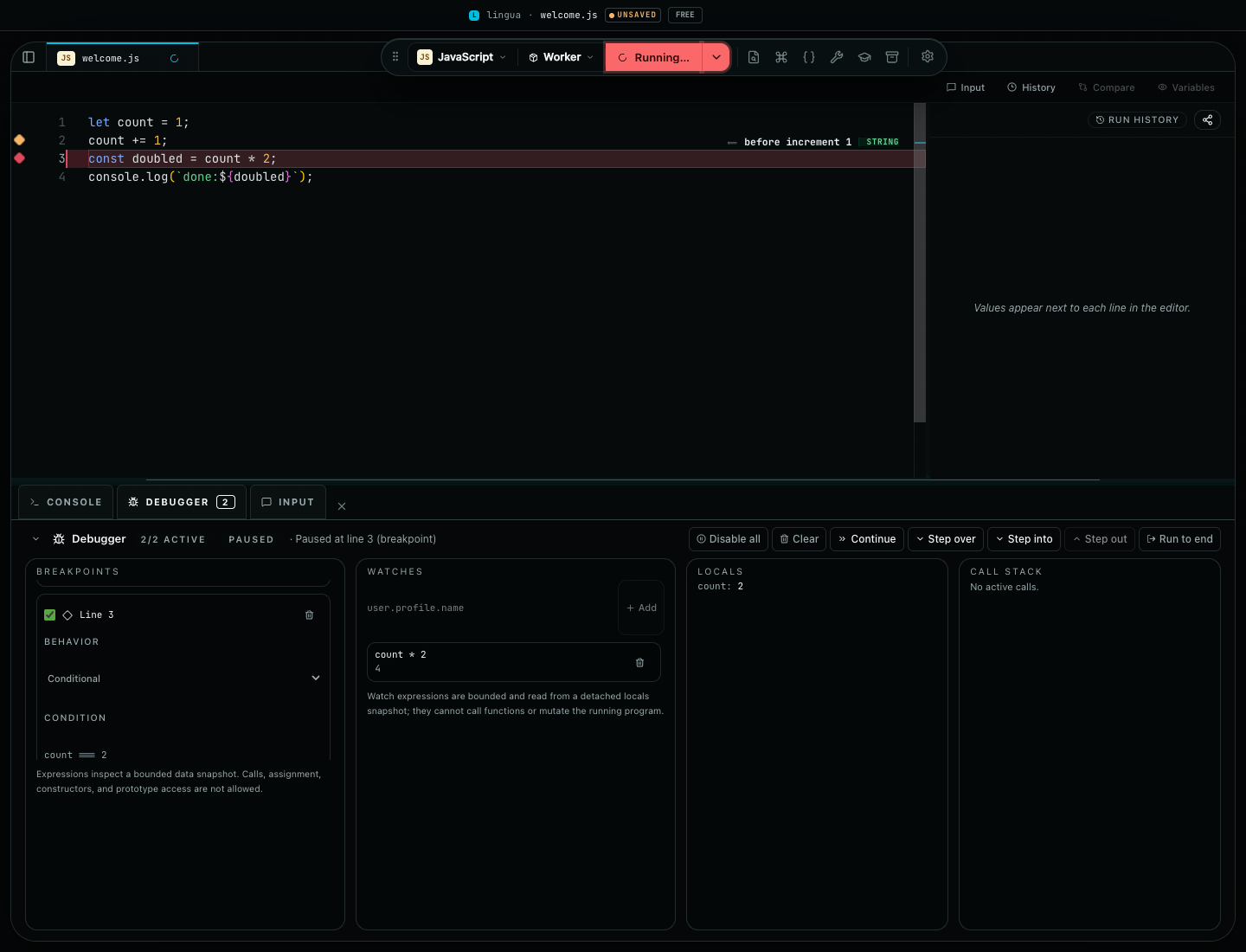The width and height of the screenshot is (1246, 952).
Task: Click the 'Paused at line 3 (breakpoint)' status
Action: click(366, 539)
